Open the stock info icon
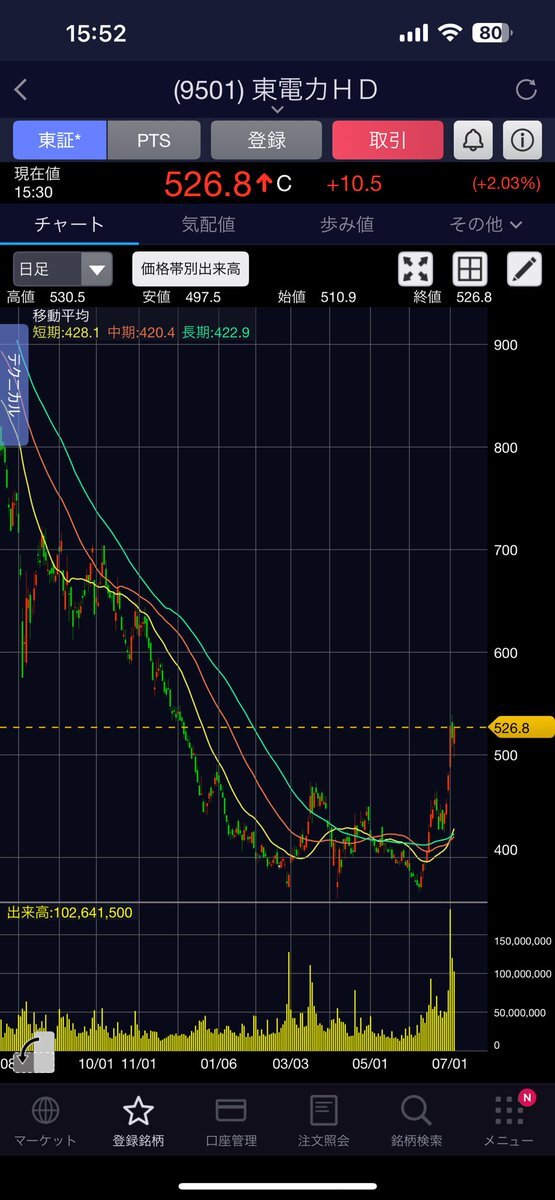This screenshot has height=1200, width=555. [521, 141]
